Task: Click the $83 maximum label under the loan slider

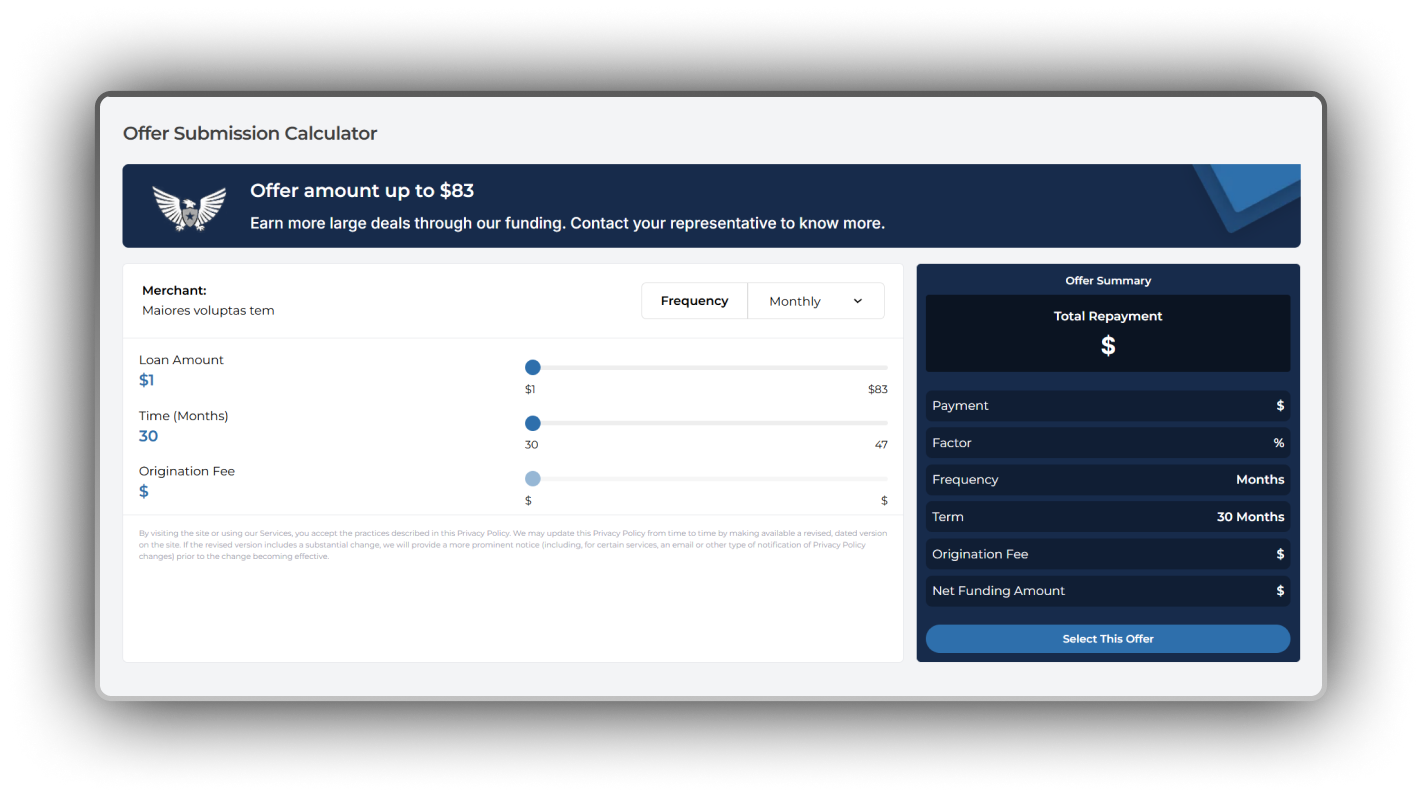Action: tap(877, 389)
